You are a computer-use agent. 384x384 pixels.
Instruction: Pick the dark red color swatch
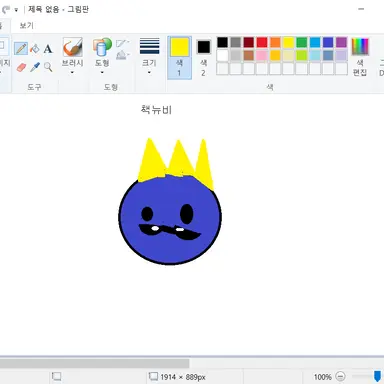[x=249, y=42]
